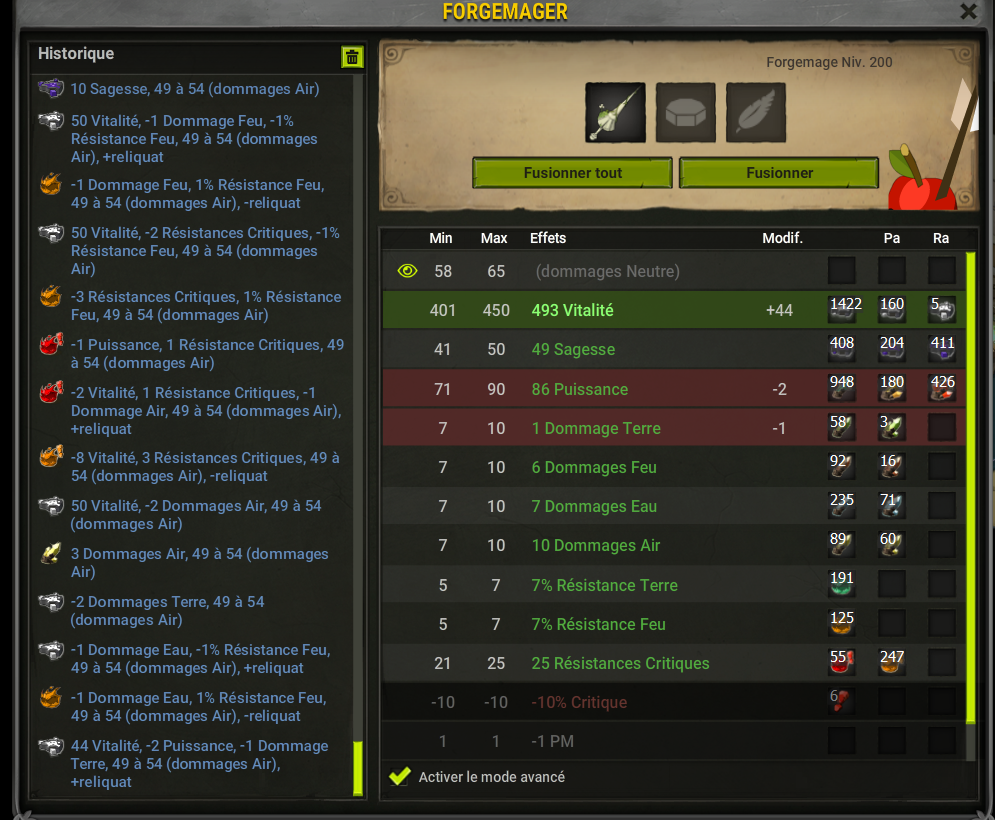
Task: Toggle the eye icon for dommages Neutre
Action: point(407,271)
